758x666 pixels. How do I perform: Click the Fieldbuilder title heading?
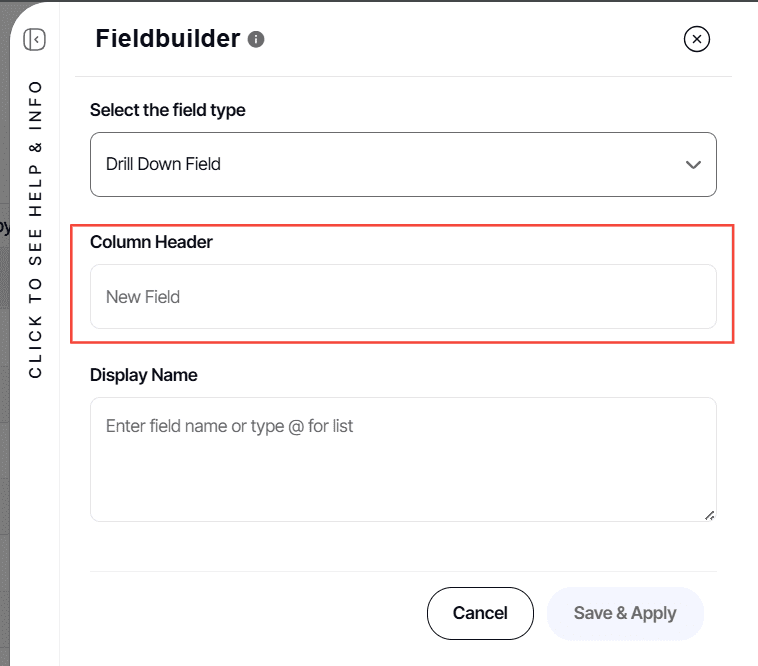168,39
